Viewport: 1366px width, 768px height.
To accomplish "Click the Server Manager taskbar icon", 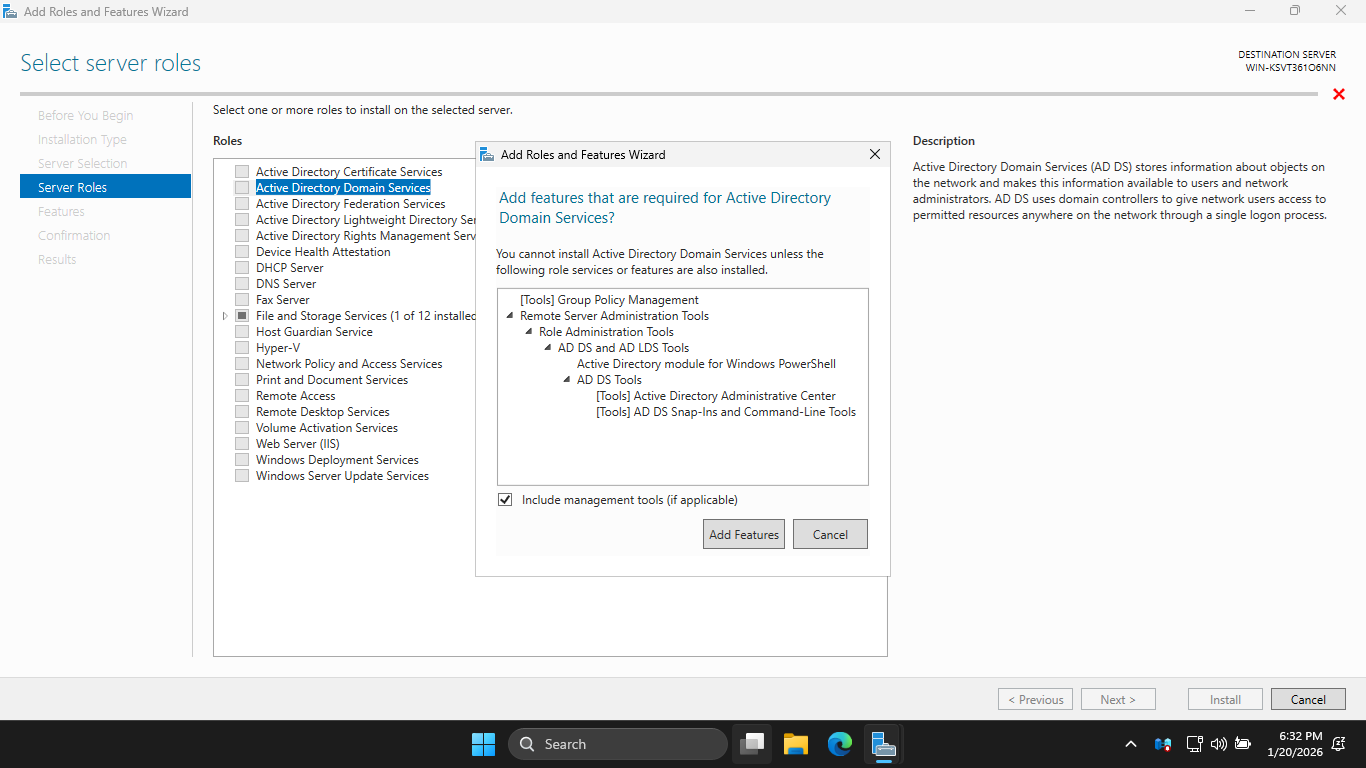I will pos(883,744).
